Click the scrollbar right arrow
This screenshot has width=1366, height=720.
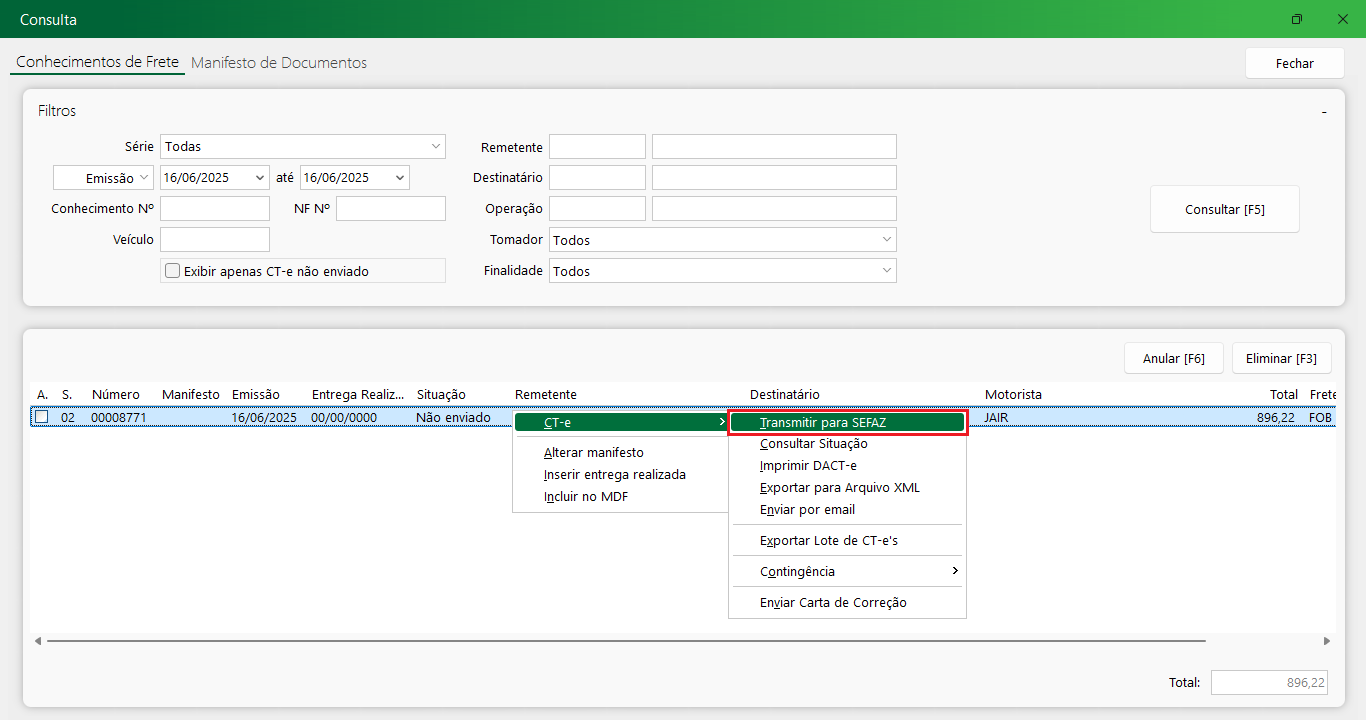[1327, 640]
